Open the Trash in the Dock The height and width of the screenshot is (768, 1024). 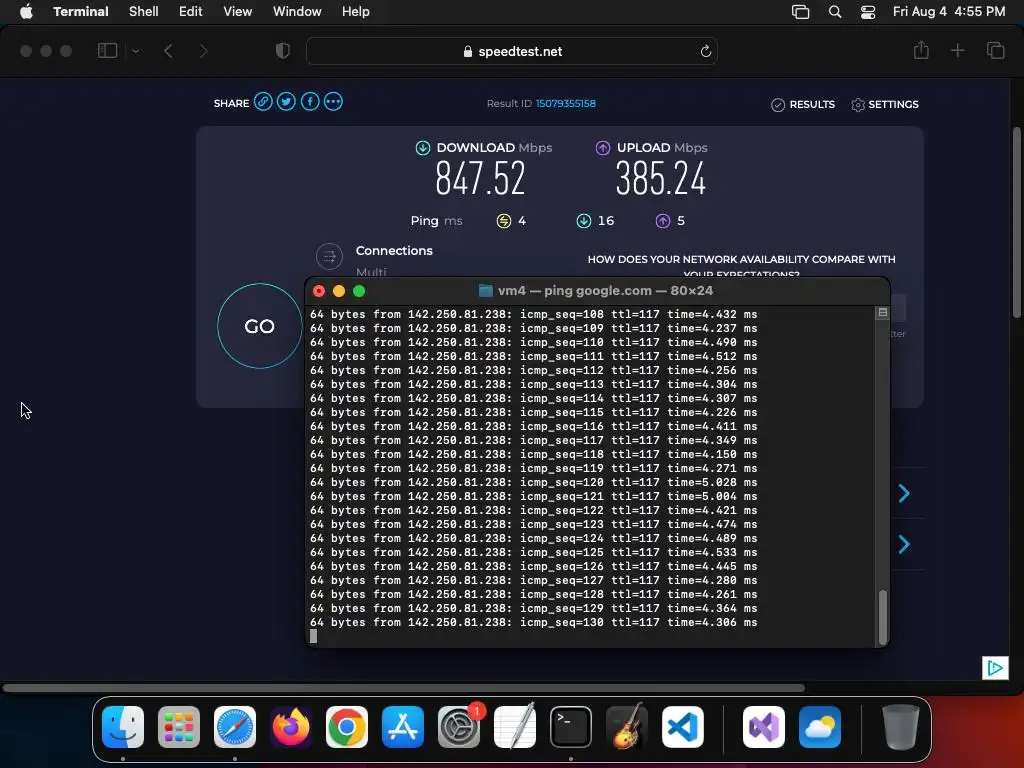coord(901,727)
